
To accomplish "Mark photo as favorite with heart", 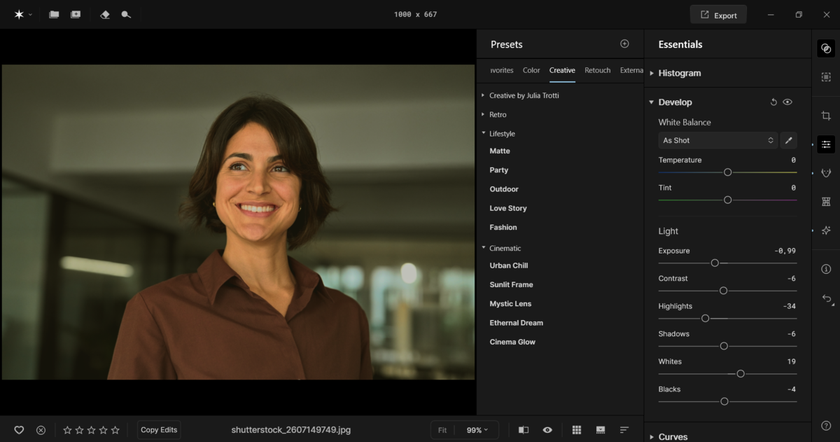I will coord(19,430).
